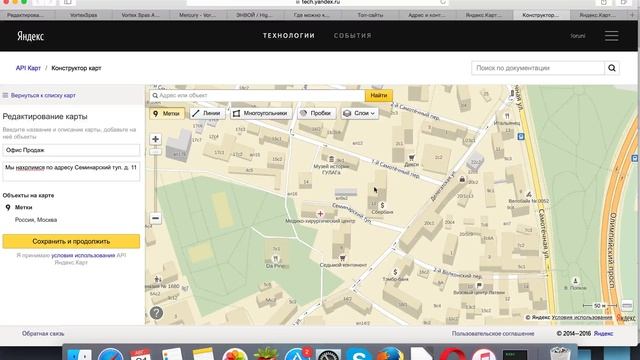Open the Trash in the Dock
640x360 pixels.
point(560,354)
